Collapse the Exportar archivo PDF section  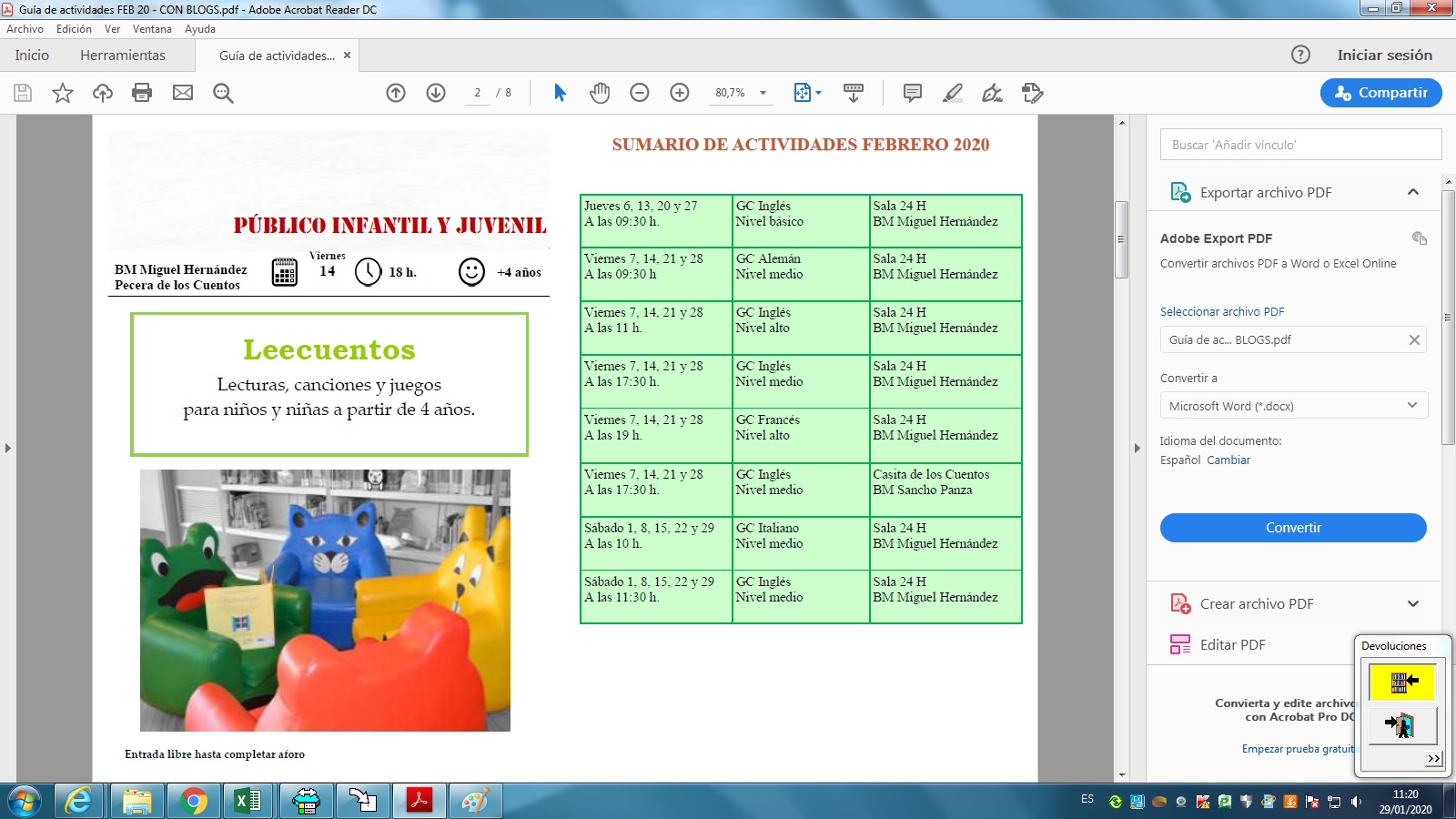[x=1412, y=192]
